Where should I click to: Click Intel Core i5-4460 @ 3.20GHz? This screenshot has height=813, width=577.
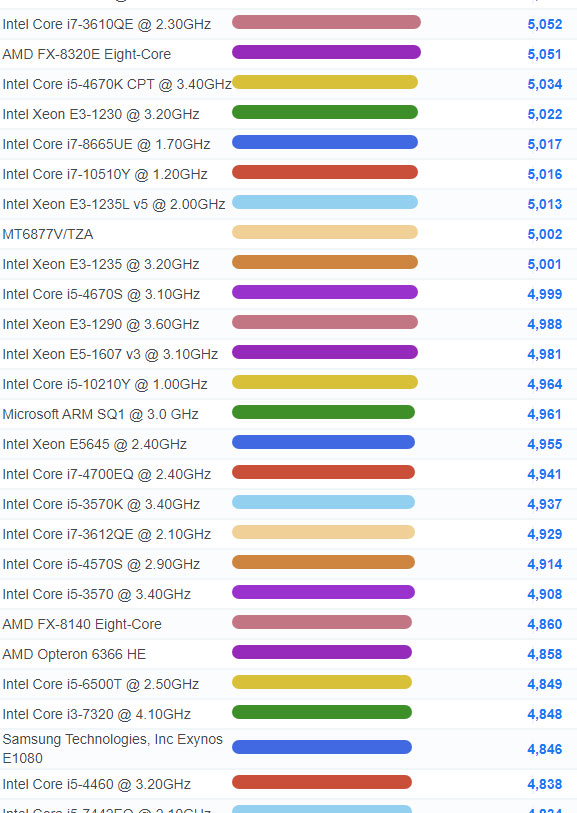tap(96, 784)
